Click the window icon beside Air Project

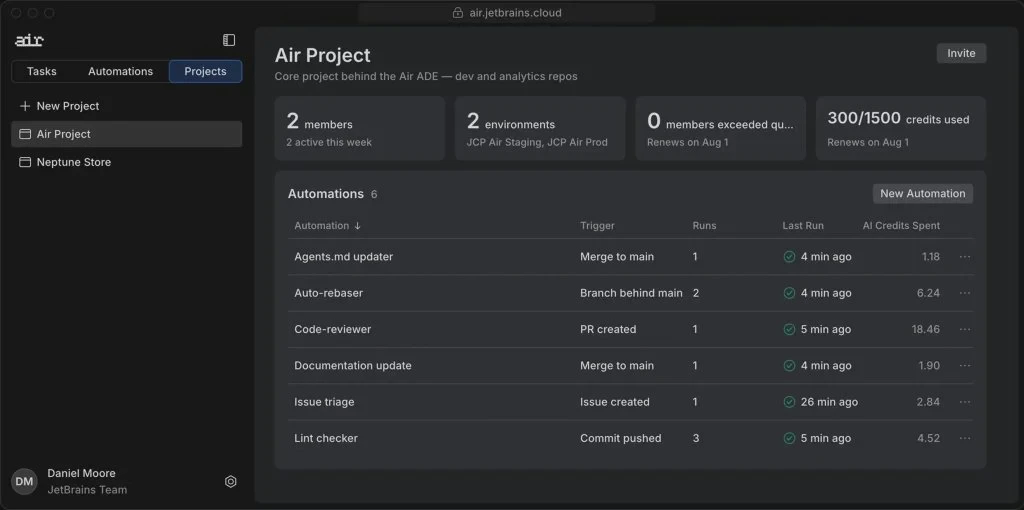coord(25,134)
